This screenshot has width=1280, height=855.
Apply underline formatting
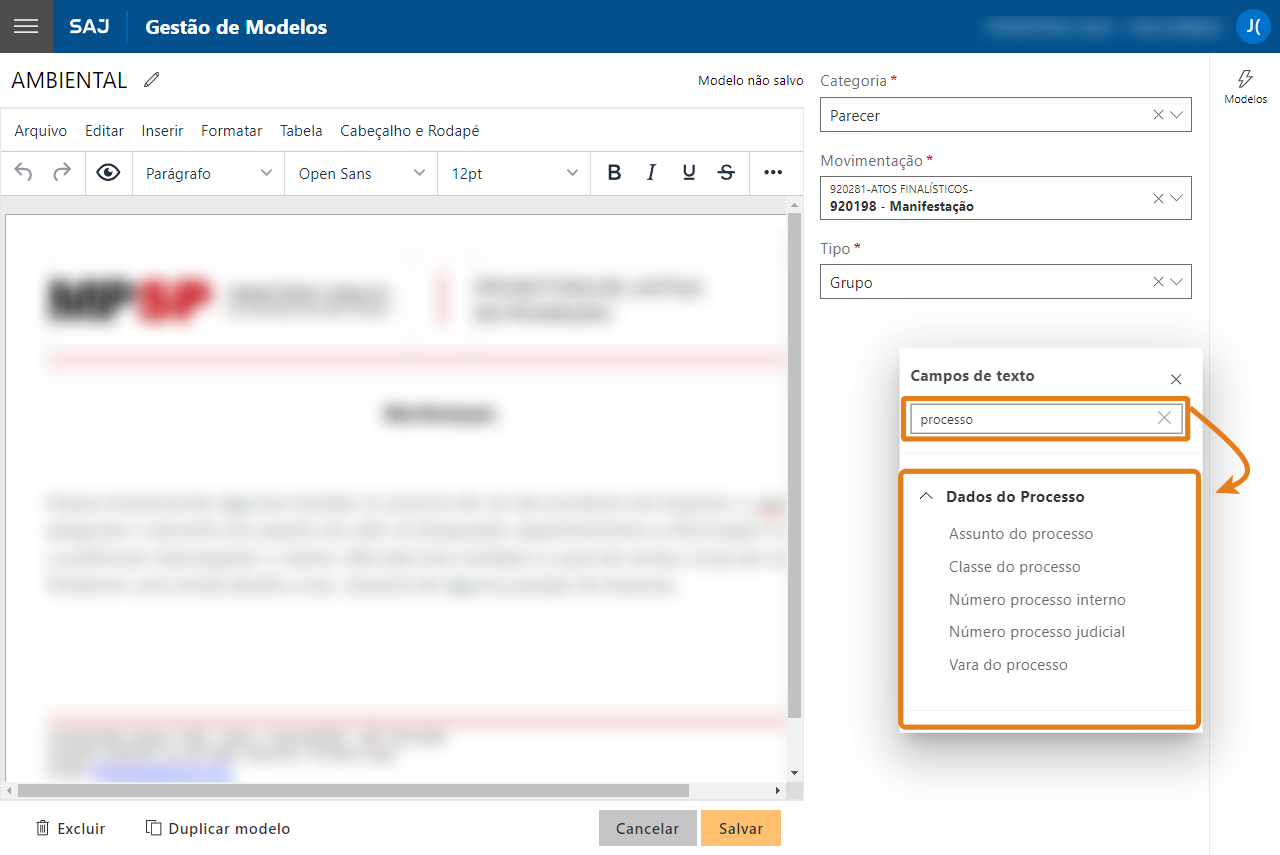pyautogui.click(x=689, y=173)
